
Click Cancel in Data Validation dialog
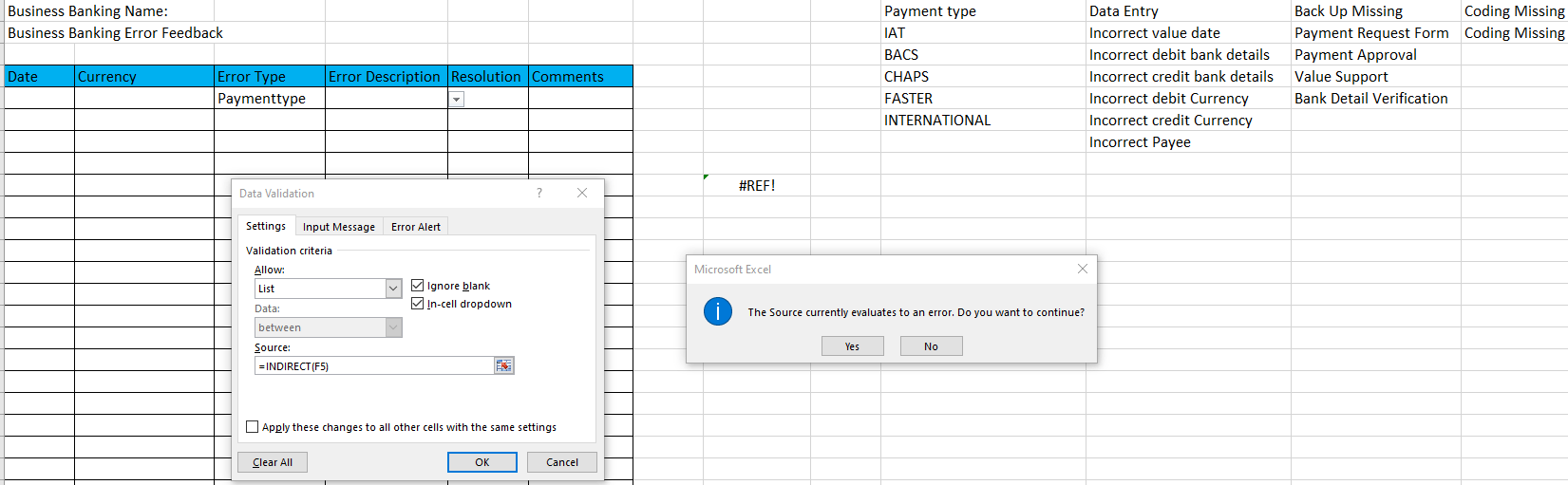[562, 462]
